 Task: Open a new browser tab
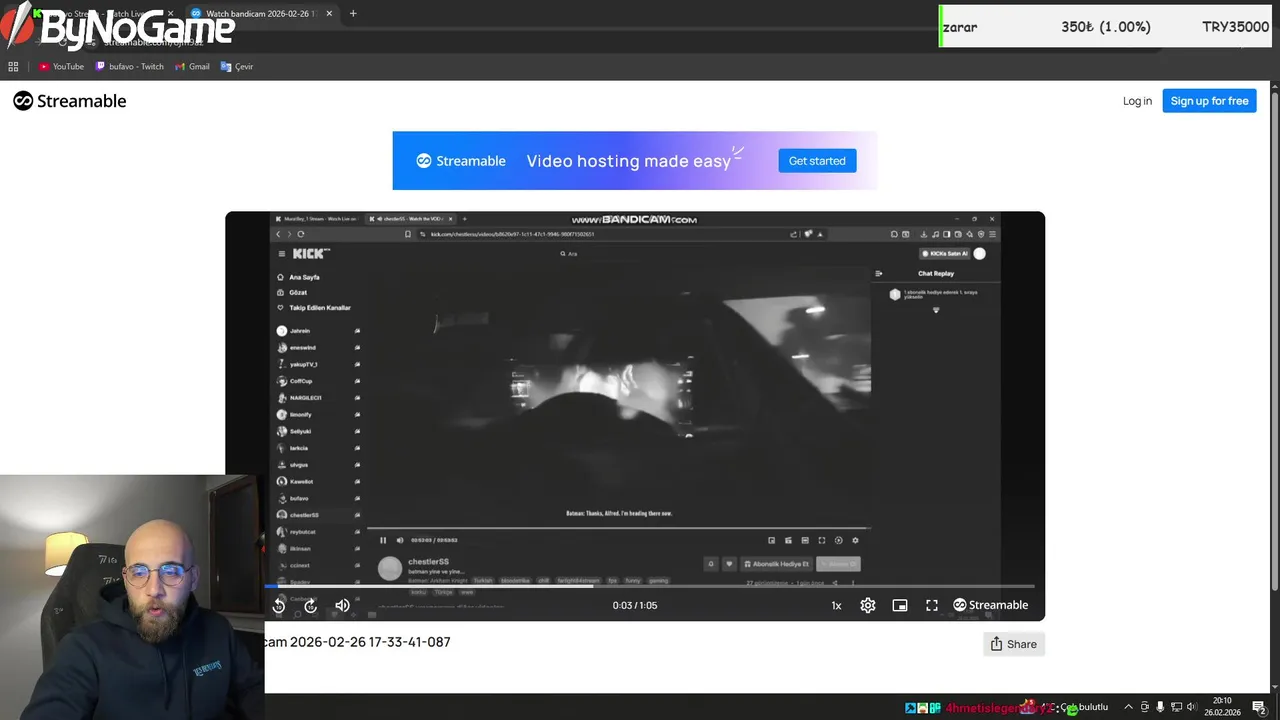coord(353,14)
